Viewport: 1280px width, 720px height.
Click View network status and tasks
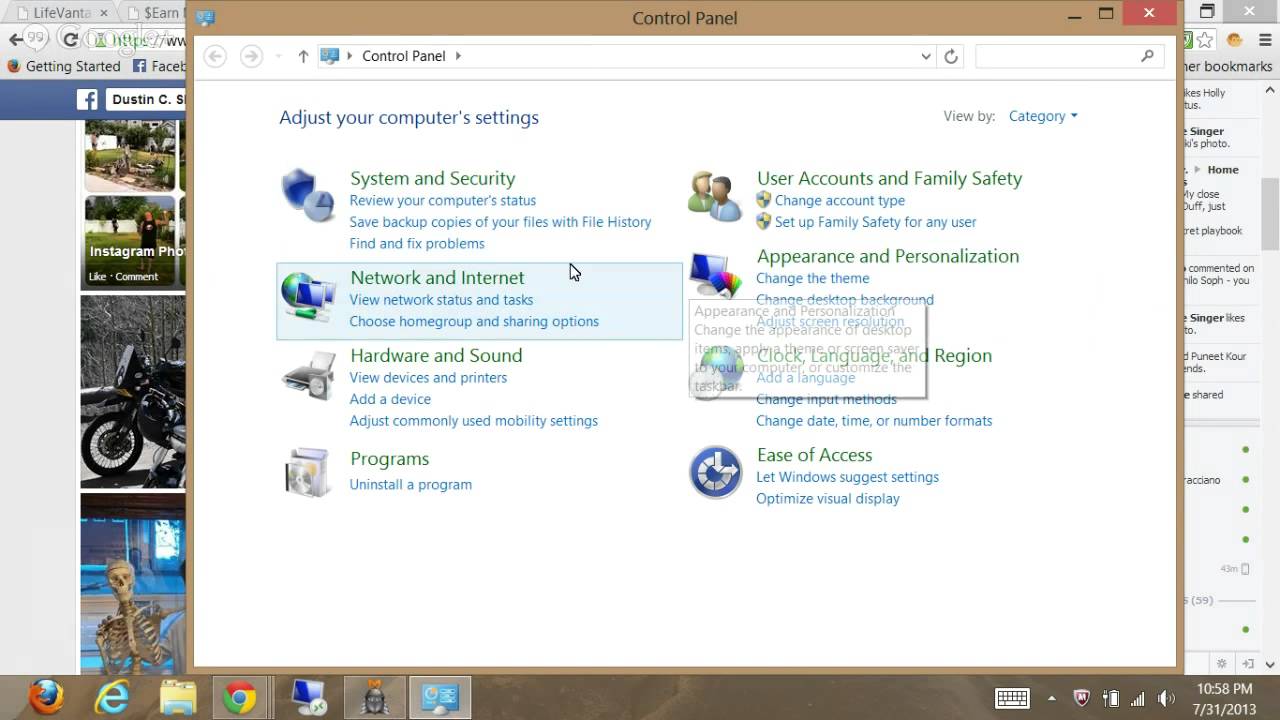click(441, 300)
